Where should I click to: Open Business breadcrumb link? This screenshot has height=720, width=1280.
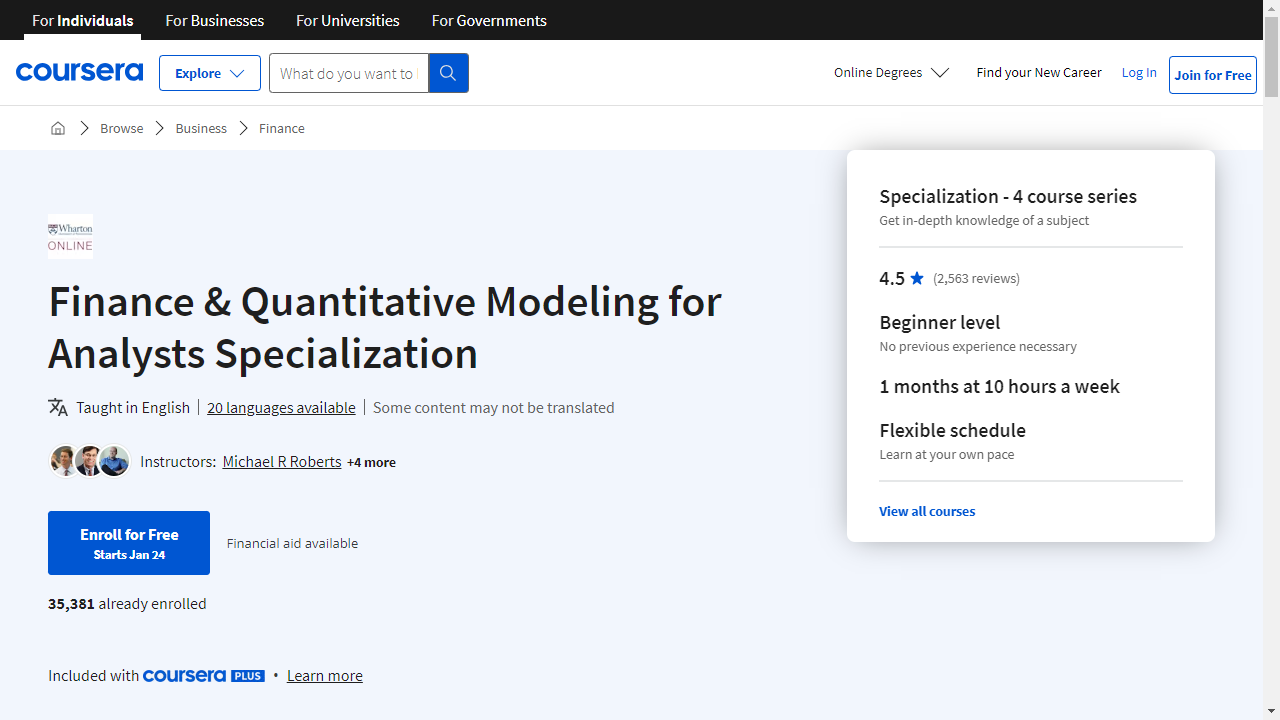click(201, 128)
